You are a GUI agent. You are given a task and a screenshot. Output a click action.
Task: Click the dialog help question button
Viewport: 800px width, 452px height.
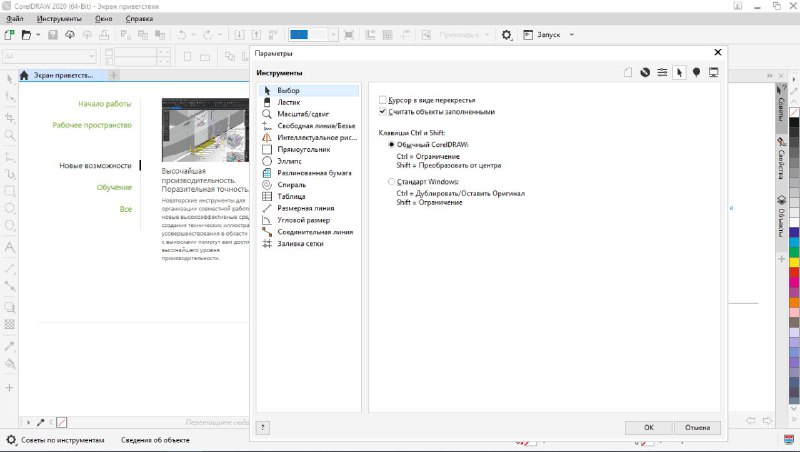[263, 428]
